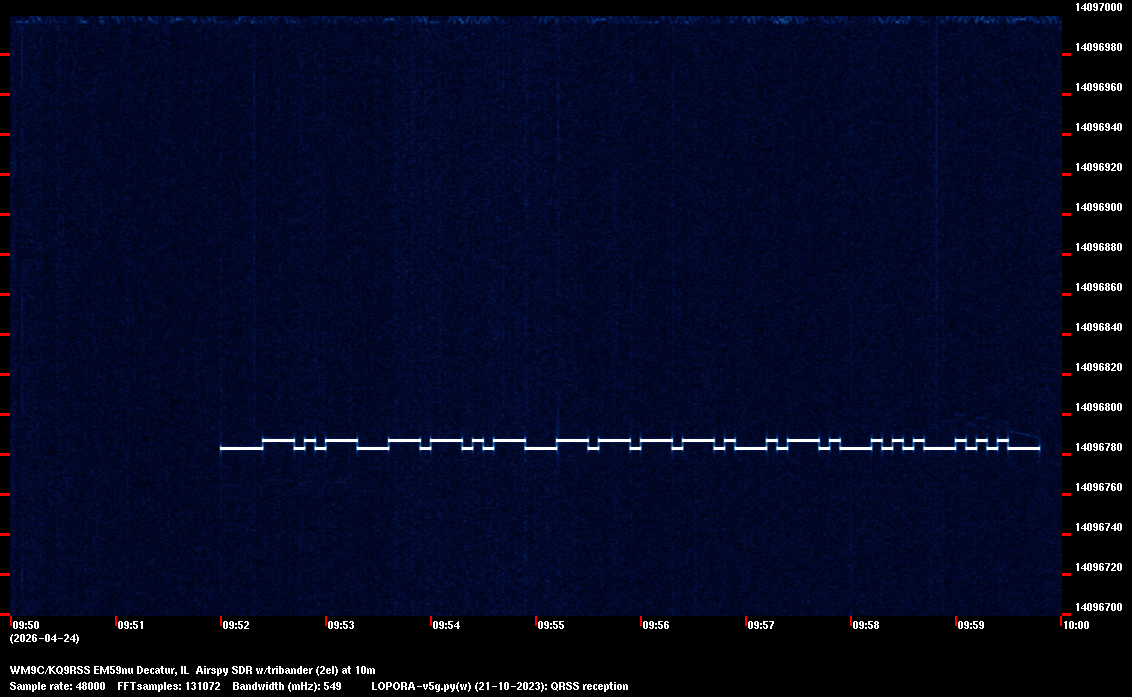Click the date text (2026-04-24)

(x=44, y=638)
